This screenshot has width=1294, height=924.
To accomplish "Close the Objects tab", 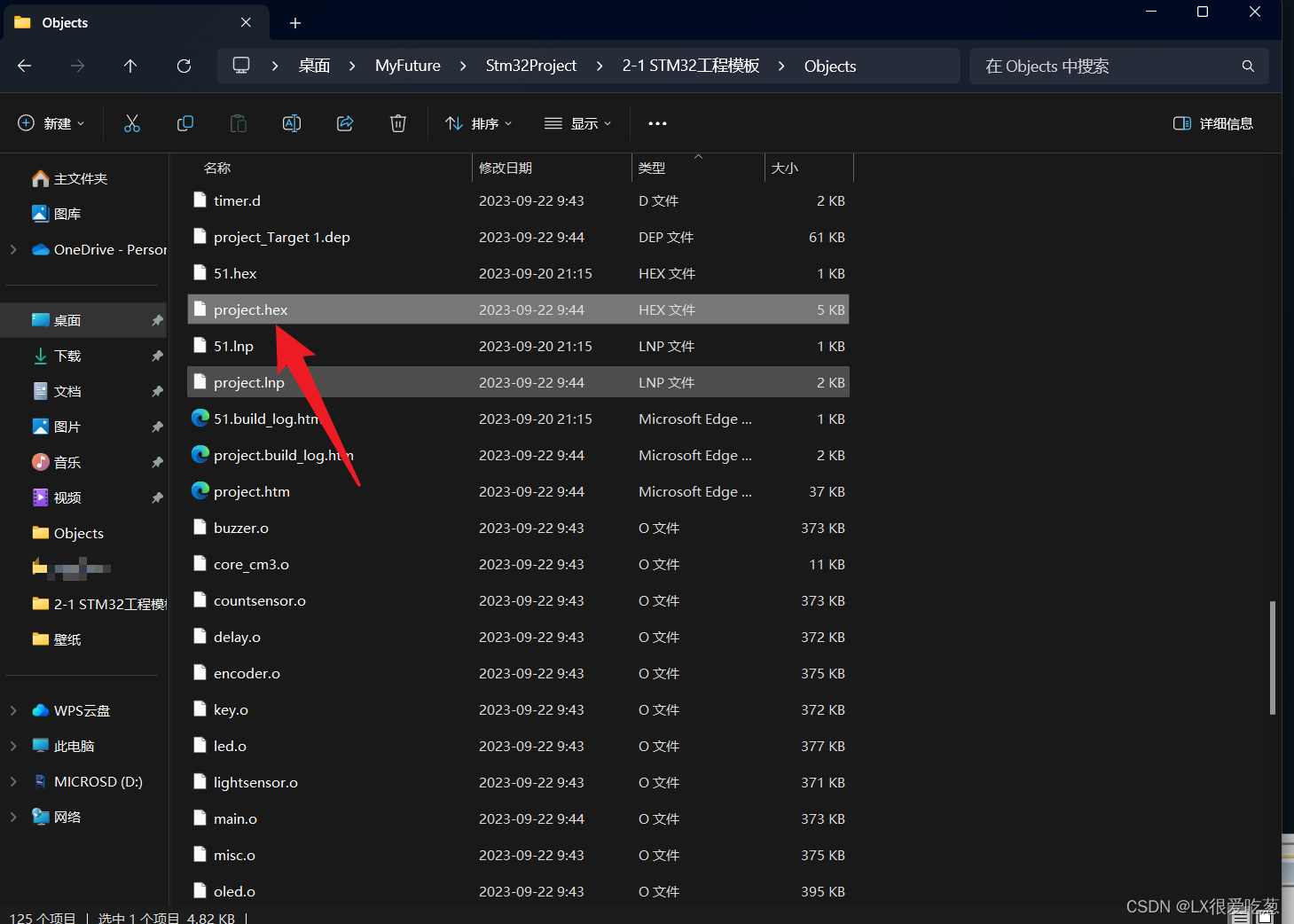I will point(246,22).
